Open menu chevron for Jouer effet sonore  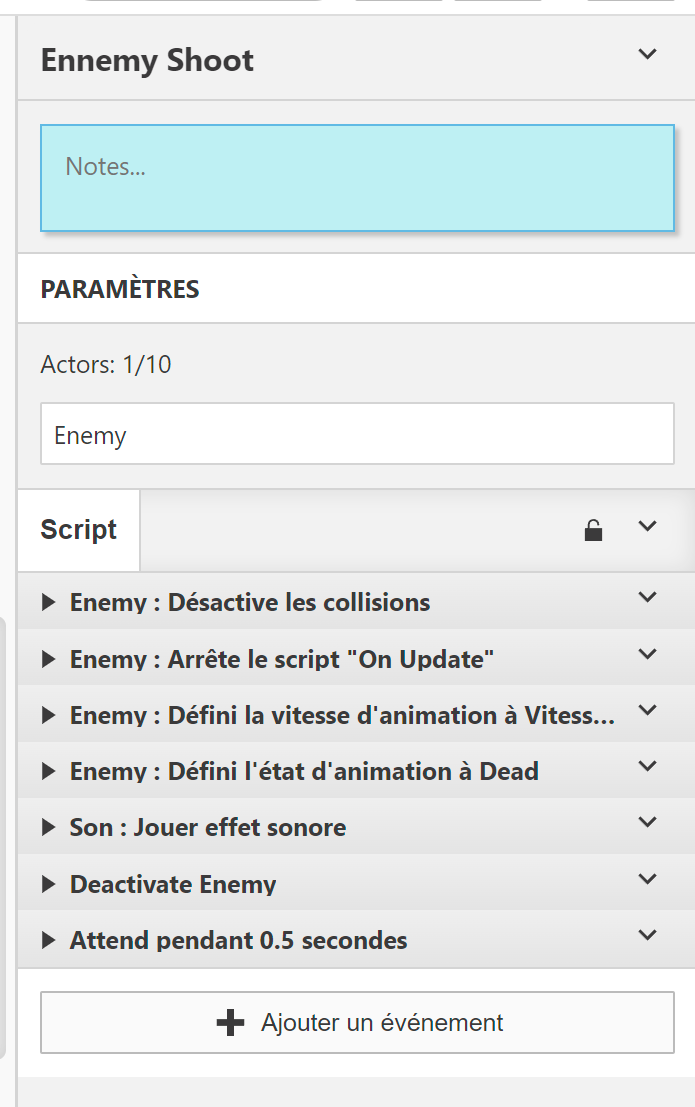pos(648,823)
